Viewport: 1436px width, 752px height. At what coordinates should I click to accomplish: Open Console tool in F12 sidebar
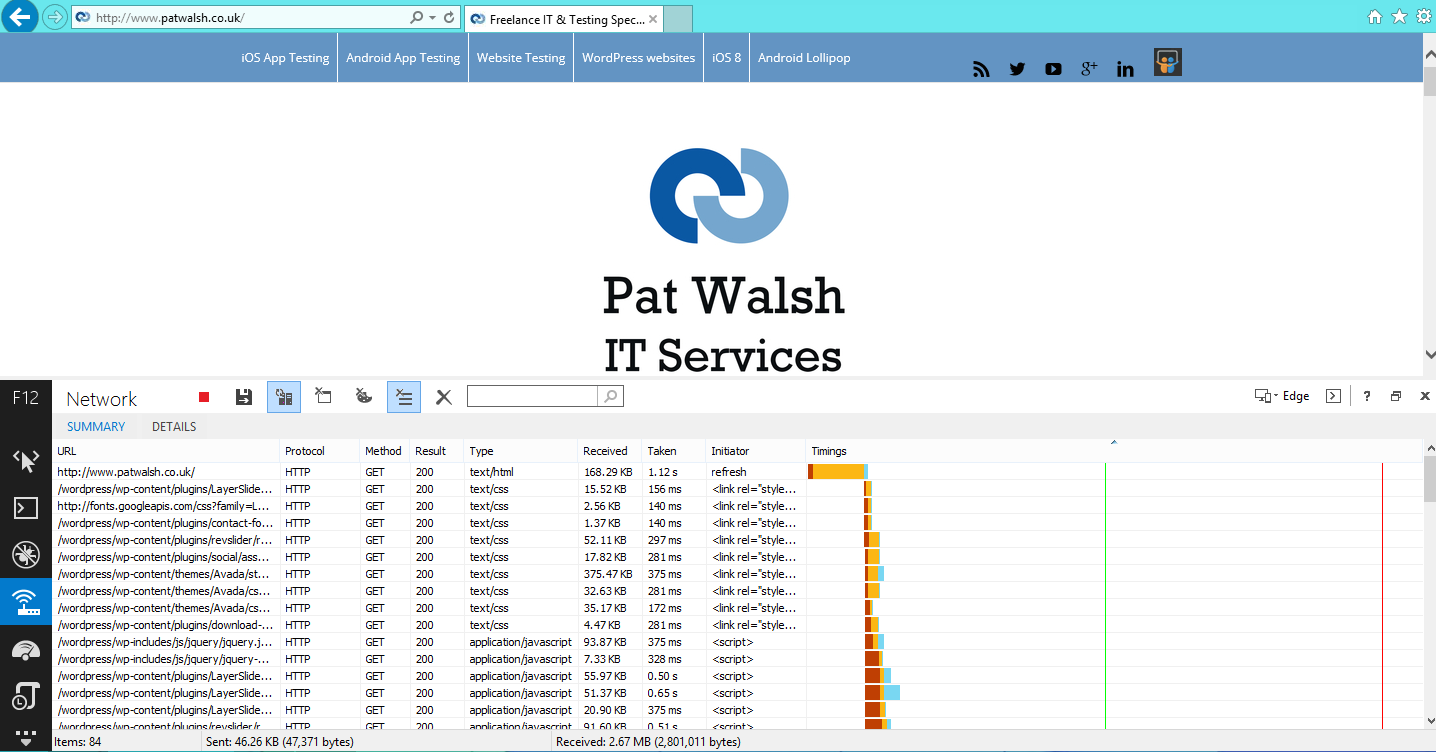(x=26, y=508)
